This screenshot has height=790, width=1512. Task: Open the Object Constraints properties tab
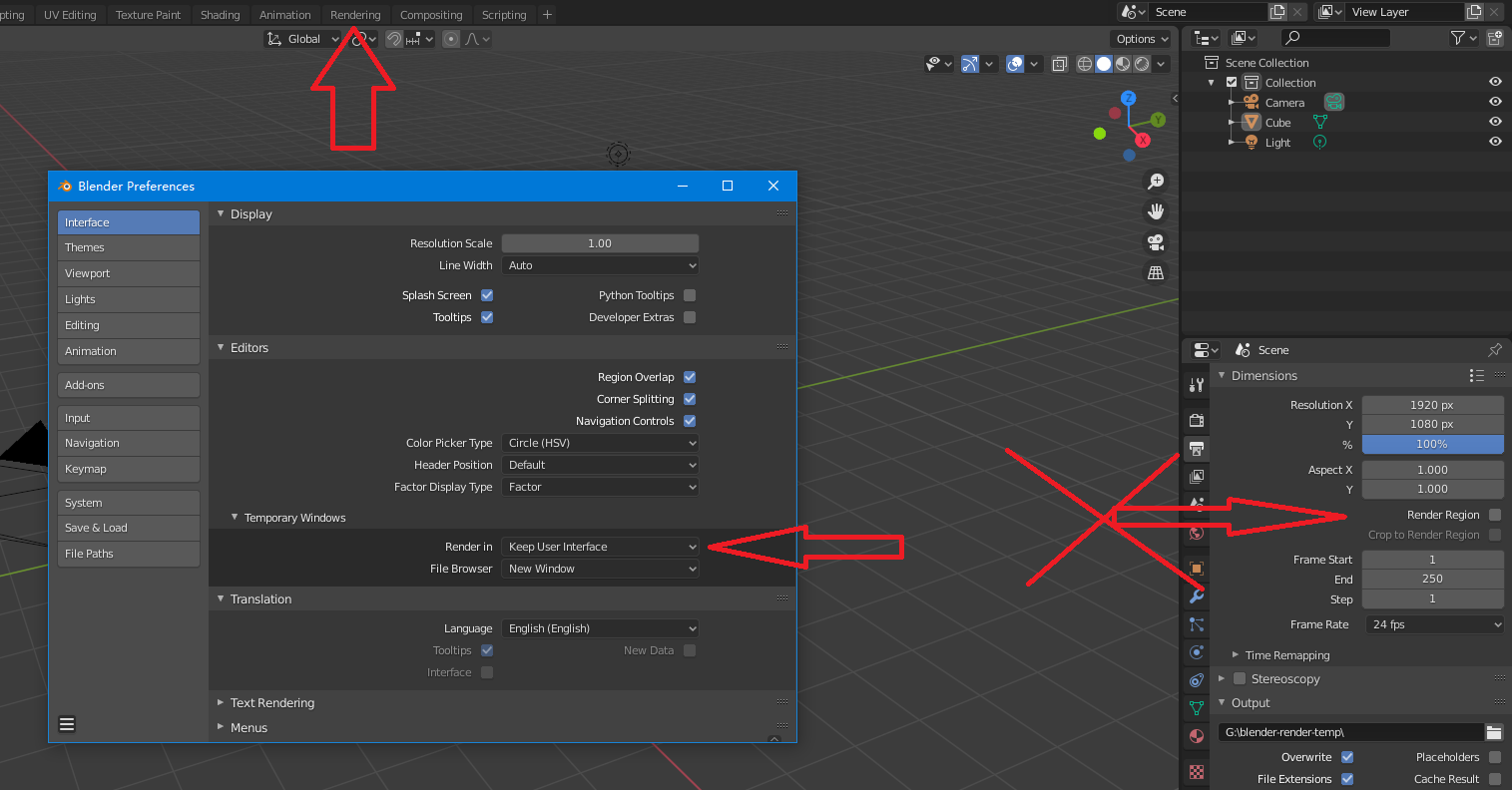click(x=1197, y=680)
